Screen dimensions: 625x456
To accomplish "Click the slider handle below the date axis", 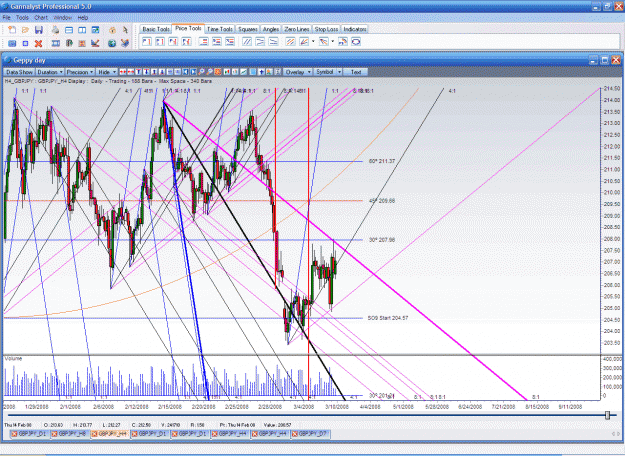I will (x=607, y=415).
